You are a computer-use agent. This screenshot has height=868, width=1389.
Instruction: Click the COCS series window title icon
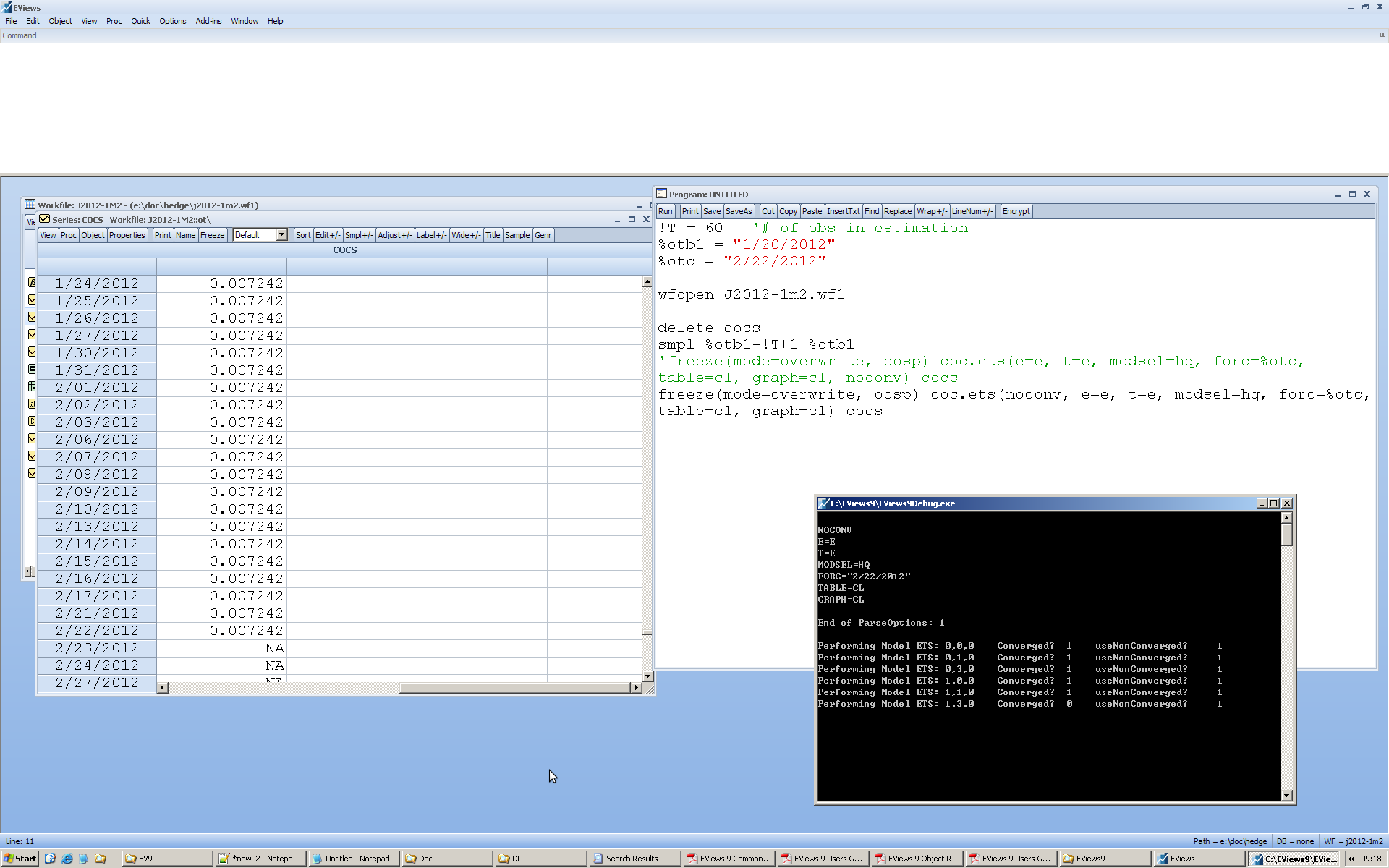click(44, 219)
